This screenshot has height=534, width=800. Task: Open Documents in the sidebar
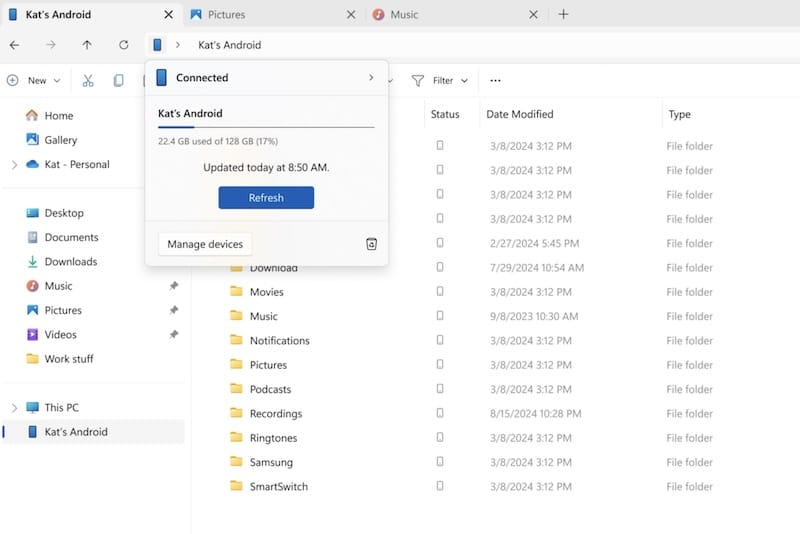[71, 237]
